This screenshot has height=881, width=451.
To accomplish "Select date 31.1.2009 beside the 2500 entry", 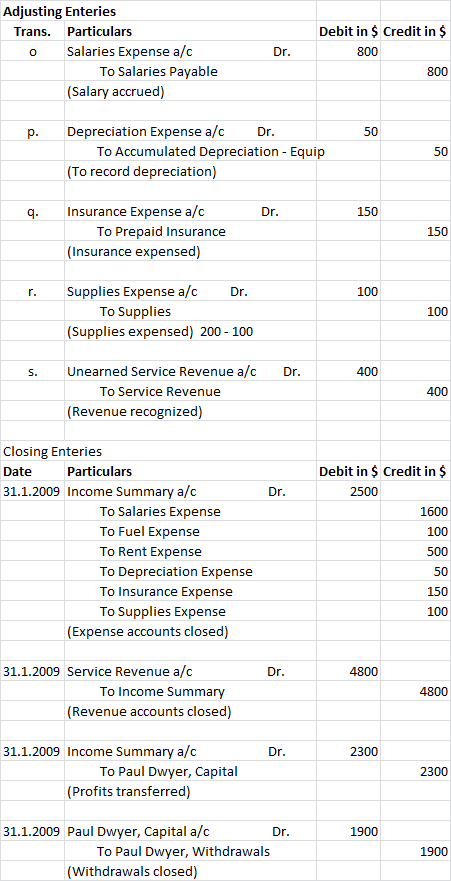I will tap(31, 492).
